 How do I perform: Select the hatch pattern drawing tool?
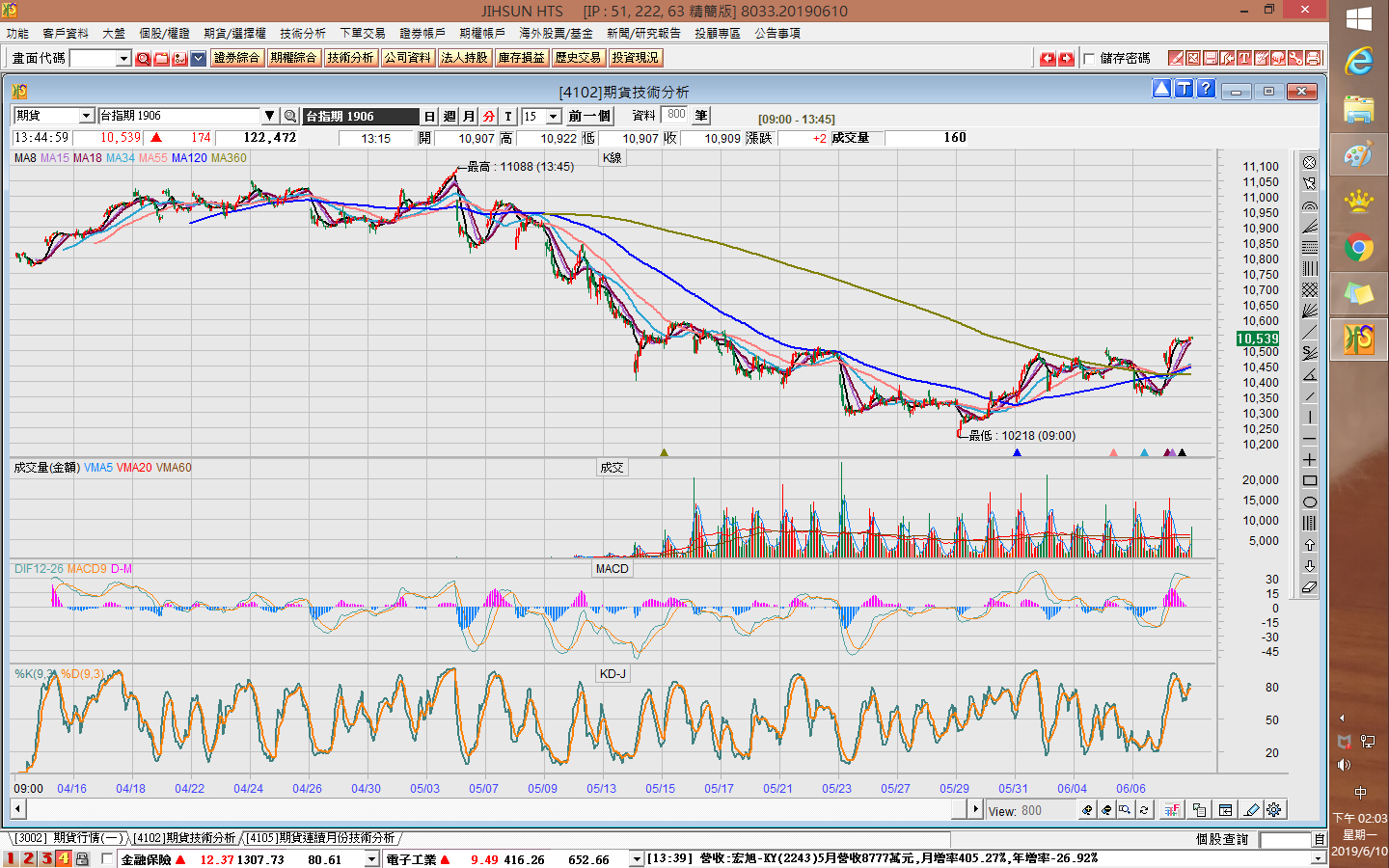1309,289
